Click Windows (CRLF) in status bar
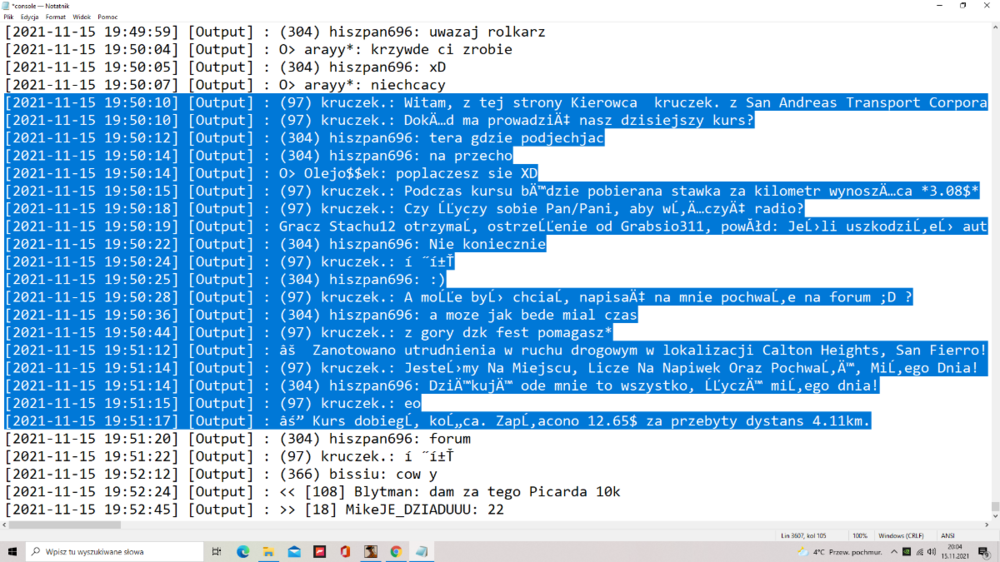 [901, 536]
